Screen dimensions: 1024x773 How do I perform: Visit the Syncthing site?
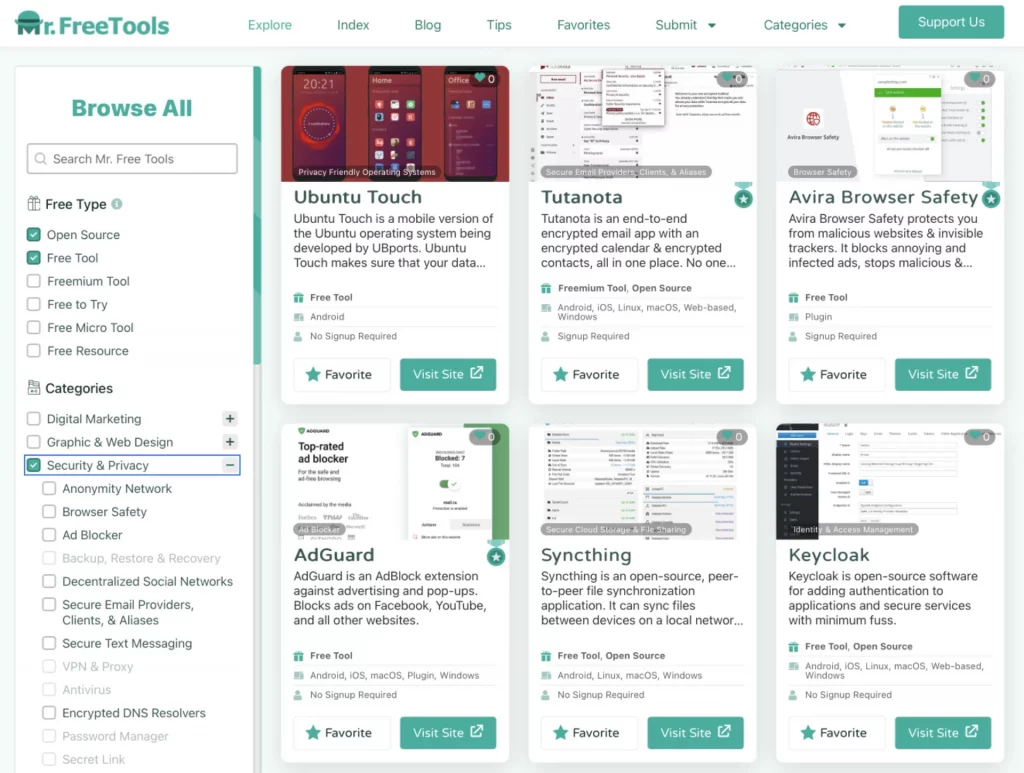(696, 733)
